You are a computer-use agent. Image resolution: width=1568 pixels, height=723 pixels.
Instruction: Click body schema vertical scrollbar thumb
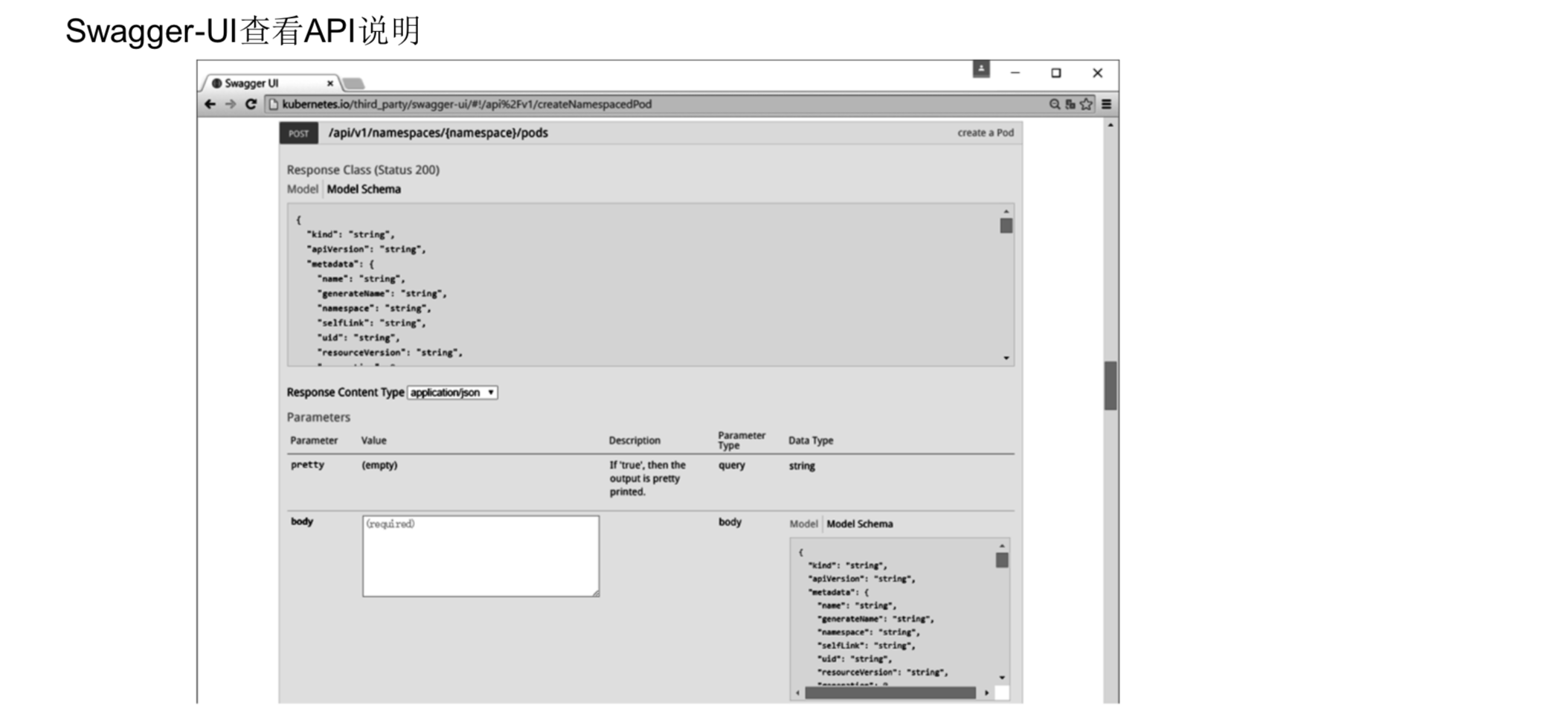(x=1002, y=560)
